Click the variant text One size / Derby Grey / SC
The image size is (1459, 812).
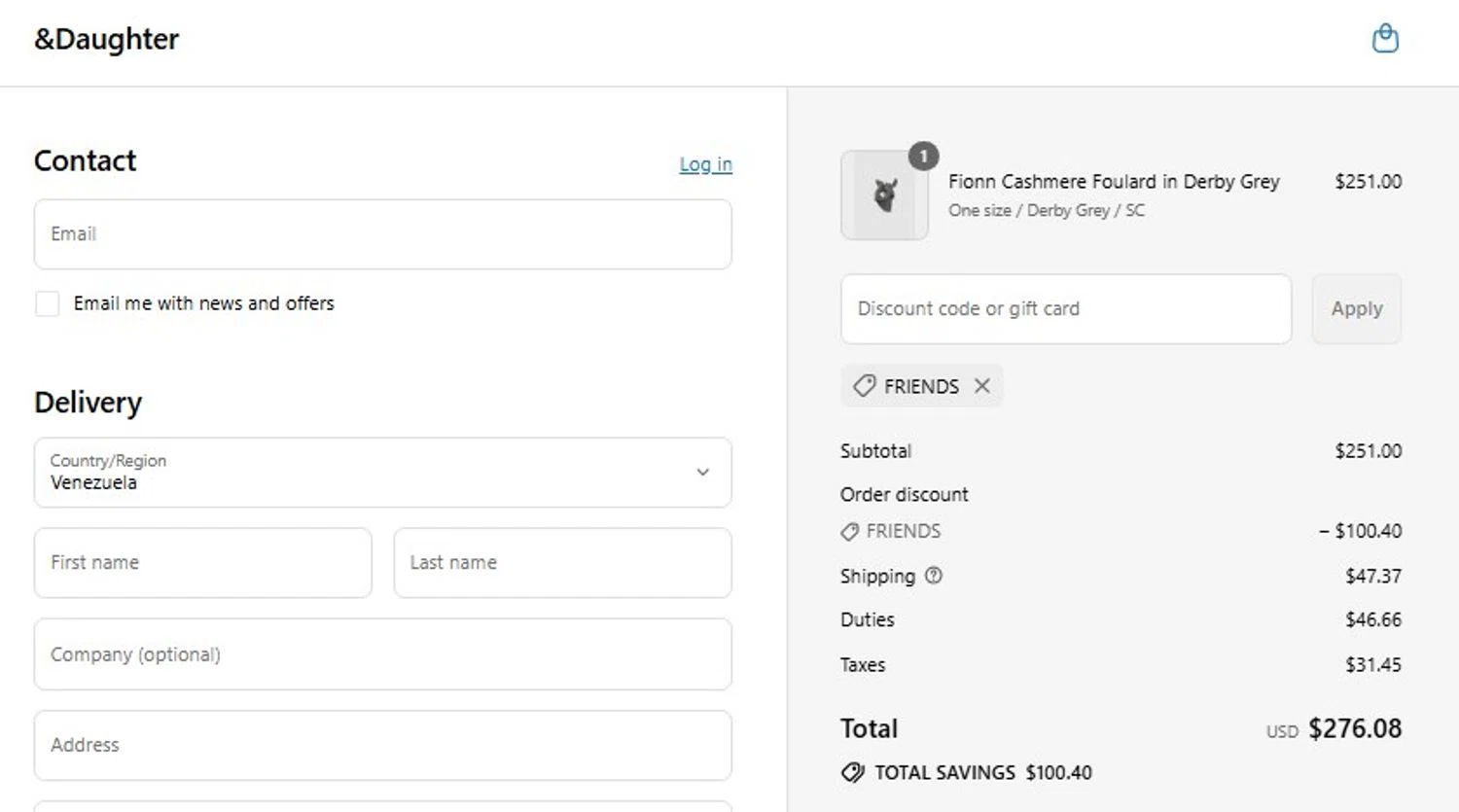[x=1047, y=210]
